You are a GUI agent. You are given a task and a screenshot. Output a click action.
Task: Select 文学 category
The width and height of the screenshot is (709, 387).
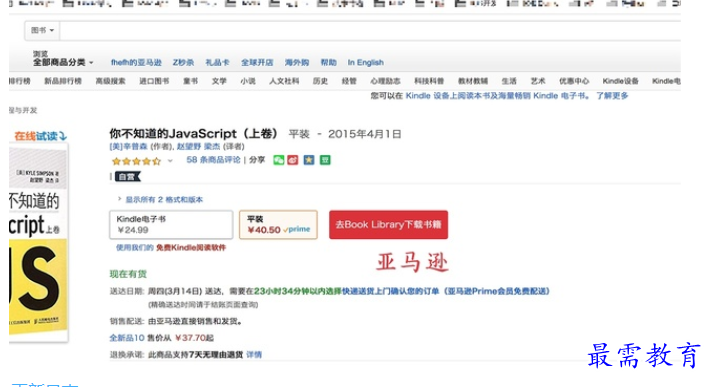tap(219, 81)
